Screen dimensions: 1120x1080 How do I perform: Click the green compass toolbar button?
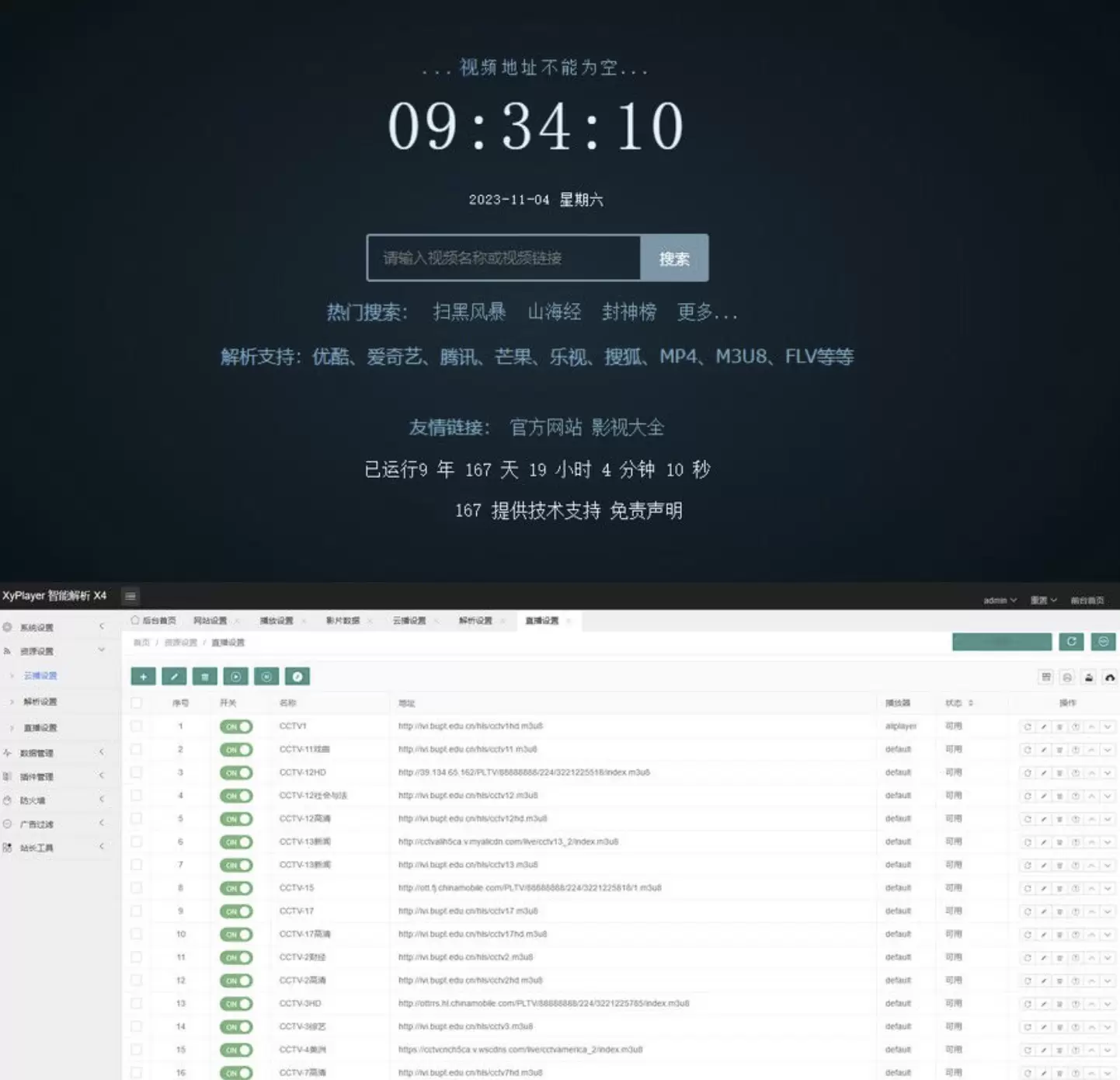pos(297,677)
